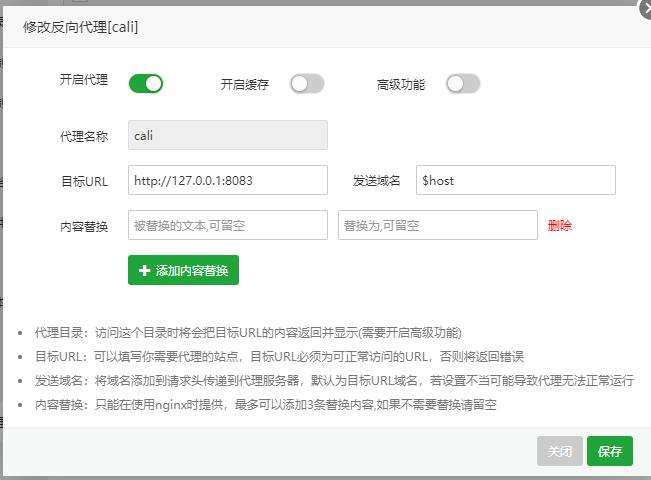Click the 替换为 replacement text field
This screenshot has height=480, width=651.
(438, 225)
